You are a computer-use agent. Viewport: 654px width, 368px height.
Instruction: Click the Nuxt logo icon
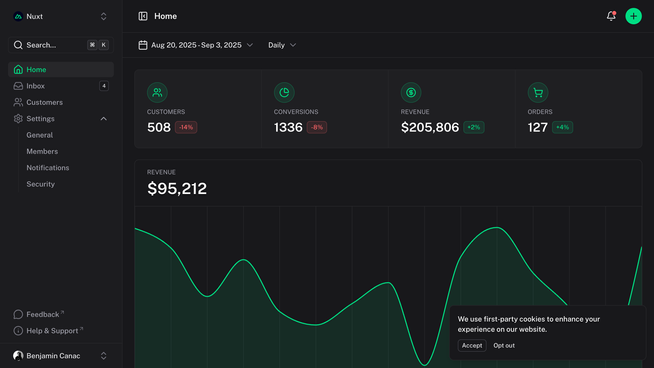(18, 16)
